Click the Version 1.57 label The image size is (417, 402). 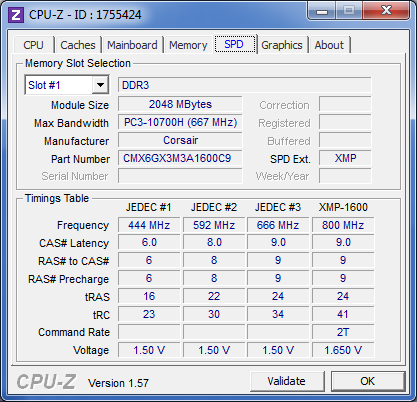(x=118, y=383)
